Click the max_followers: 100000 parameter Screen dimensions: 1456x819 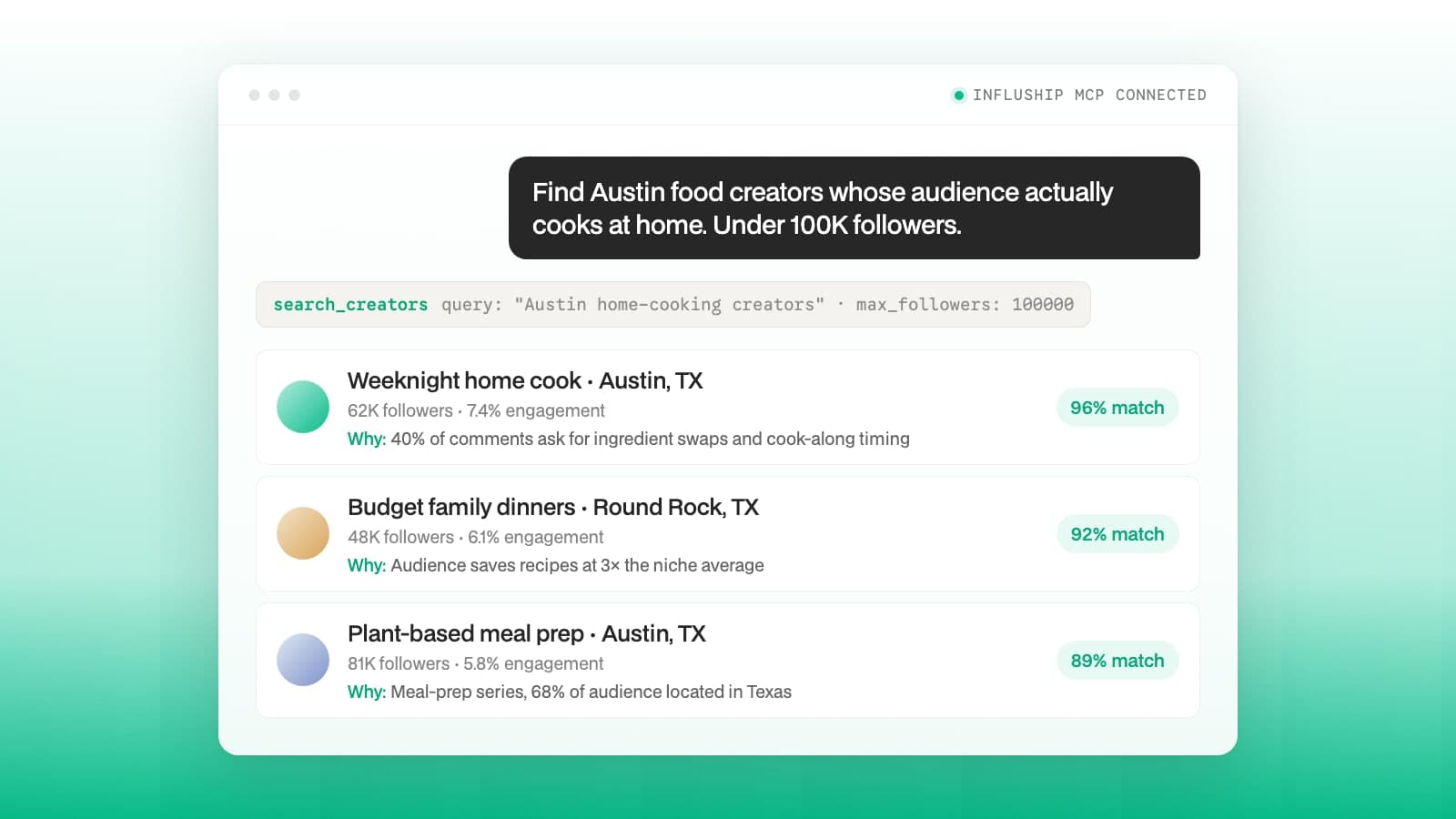coord(965,304)
